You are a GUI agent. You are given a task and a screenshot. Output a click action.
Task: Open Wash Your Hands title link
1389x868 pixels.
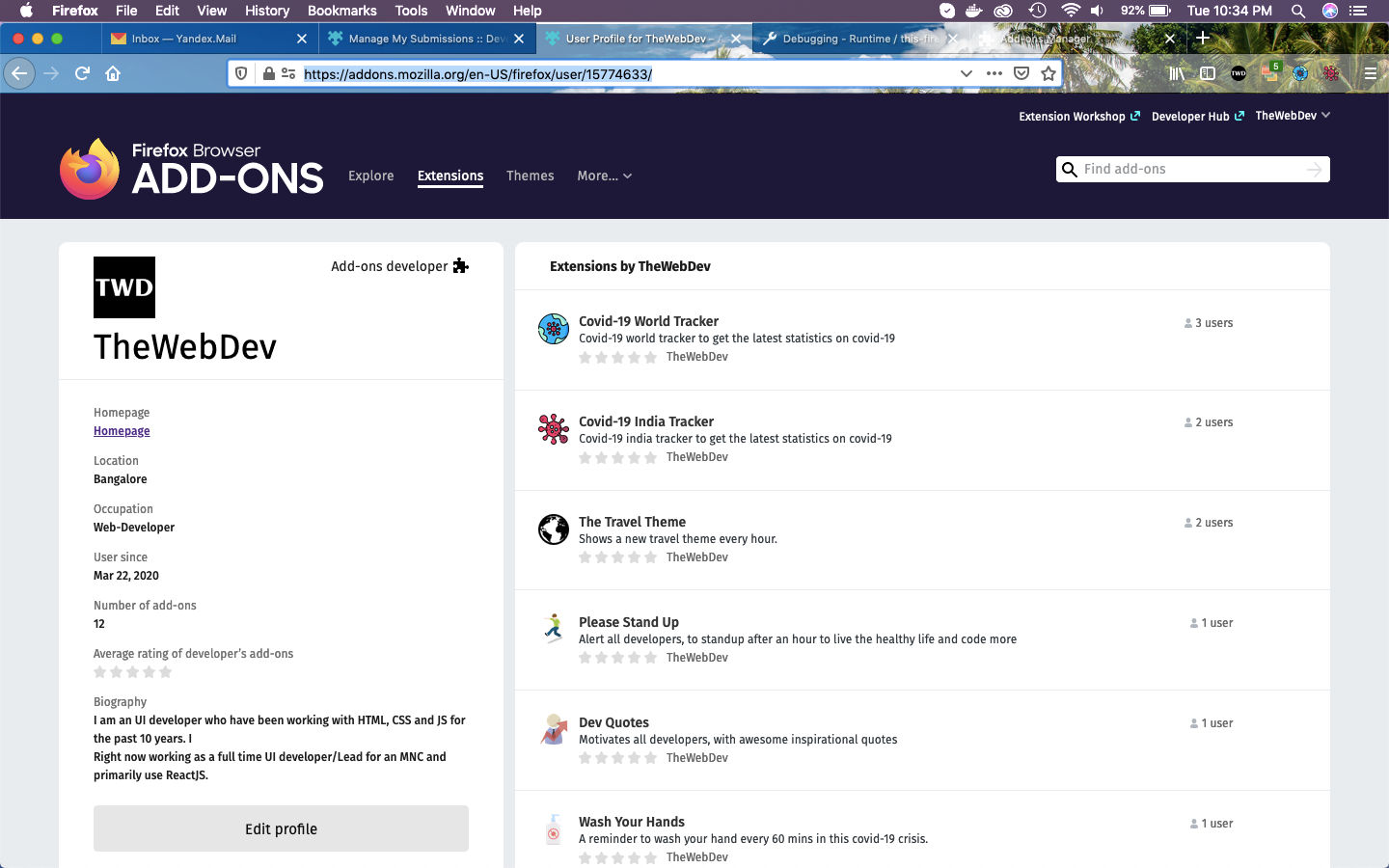click(x=632, y=822)
